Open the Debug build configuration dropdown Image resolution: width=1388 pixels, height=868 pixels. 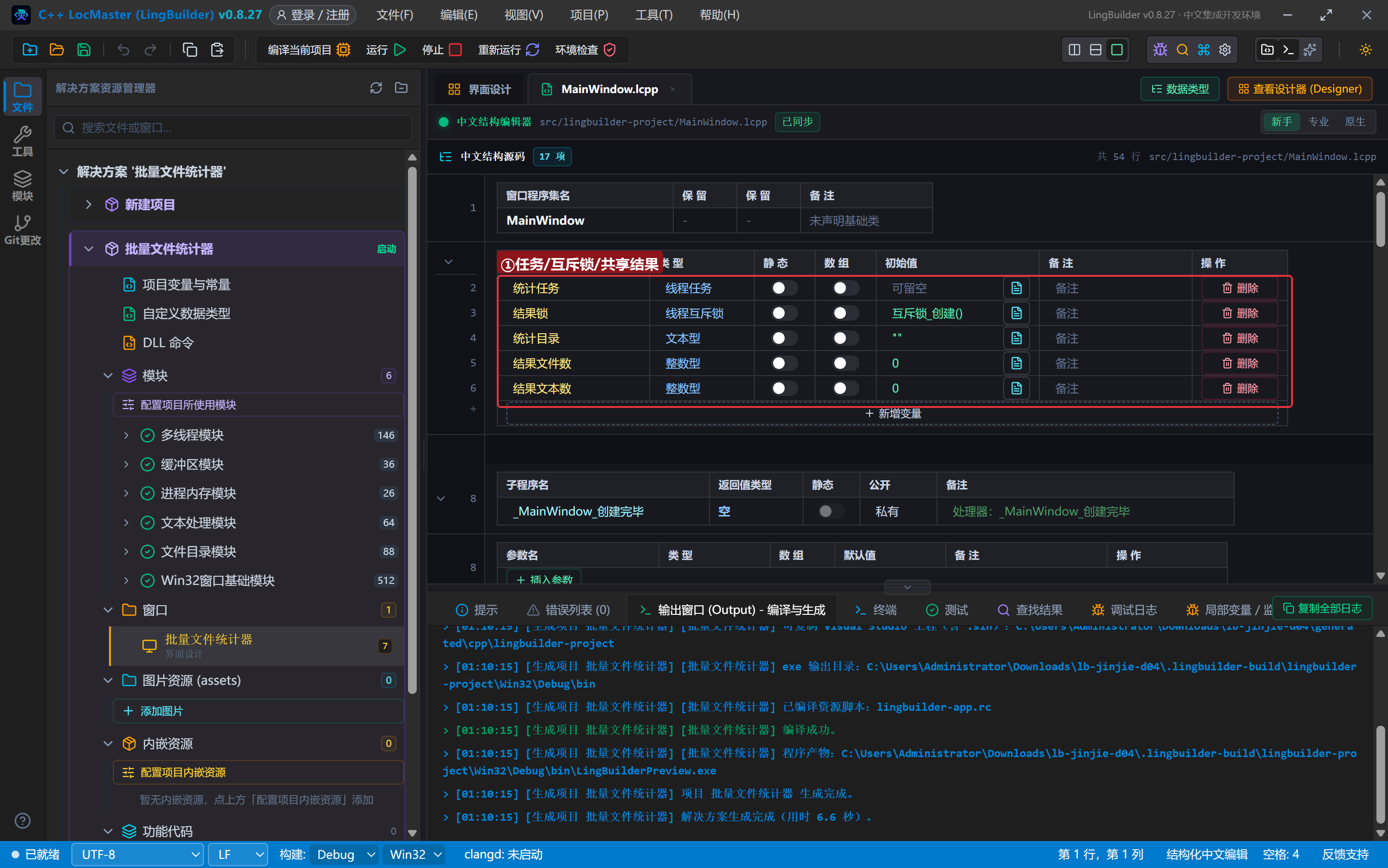click(x=345, y=854)
